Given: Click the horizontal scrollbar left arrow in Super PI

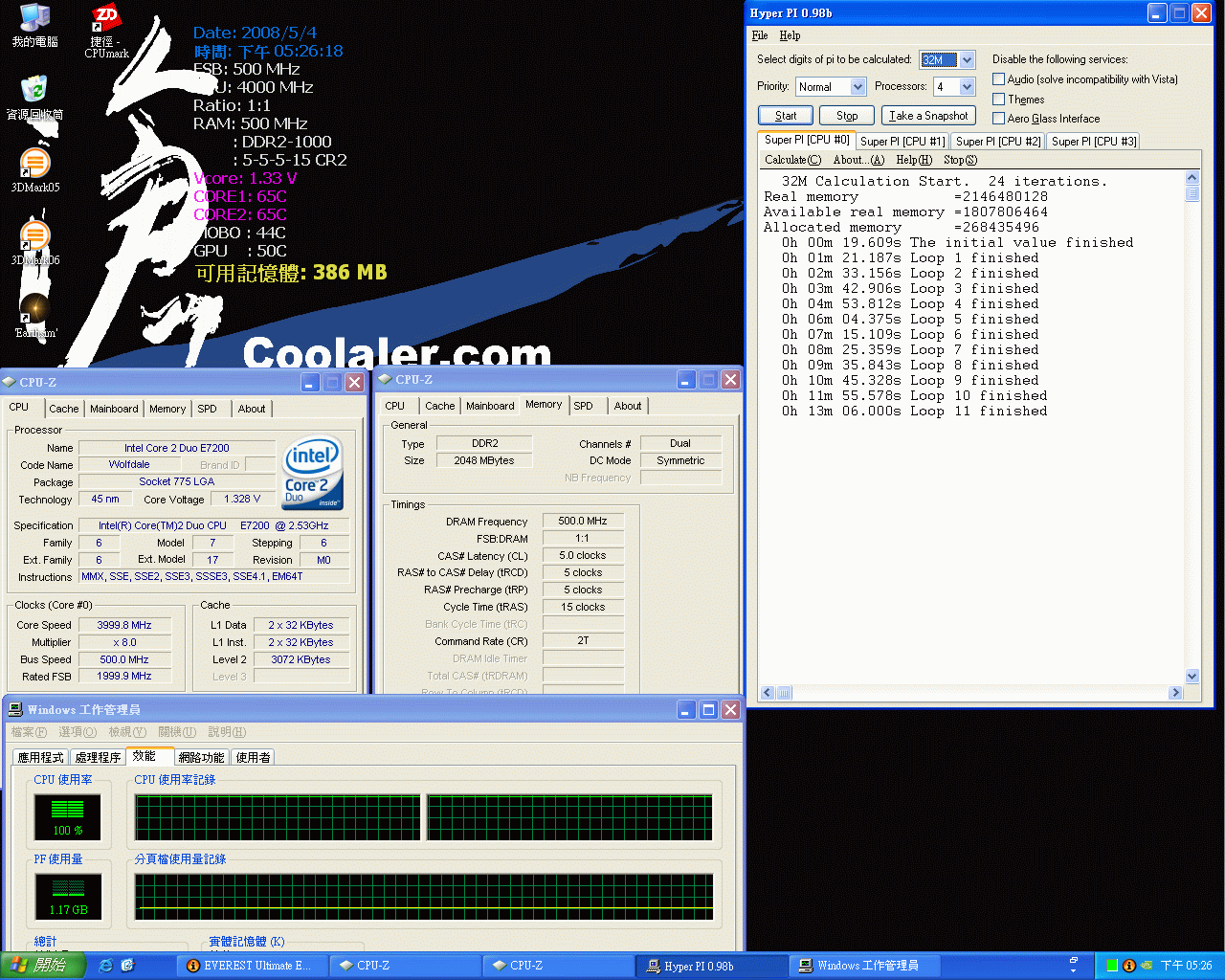Looking at the screenshot, I should coord(768,692).
